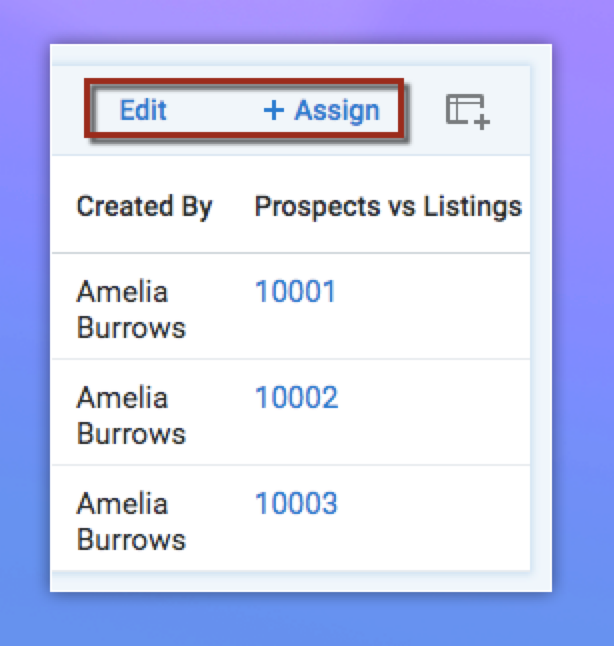This screenshot has height=646, width=614.
Task: Select Amelia Burrows cell in 10002 row
Action: (x=131, y=416)
